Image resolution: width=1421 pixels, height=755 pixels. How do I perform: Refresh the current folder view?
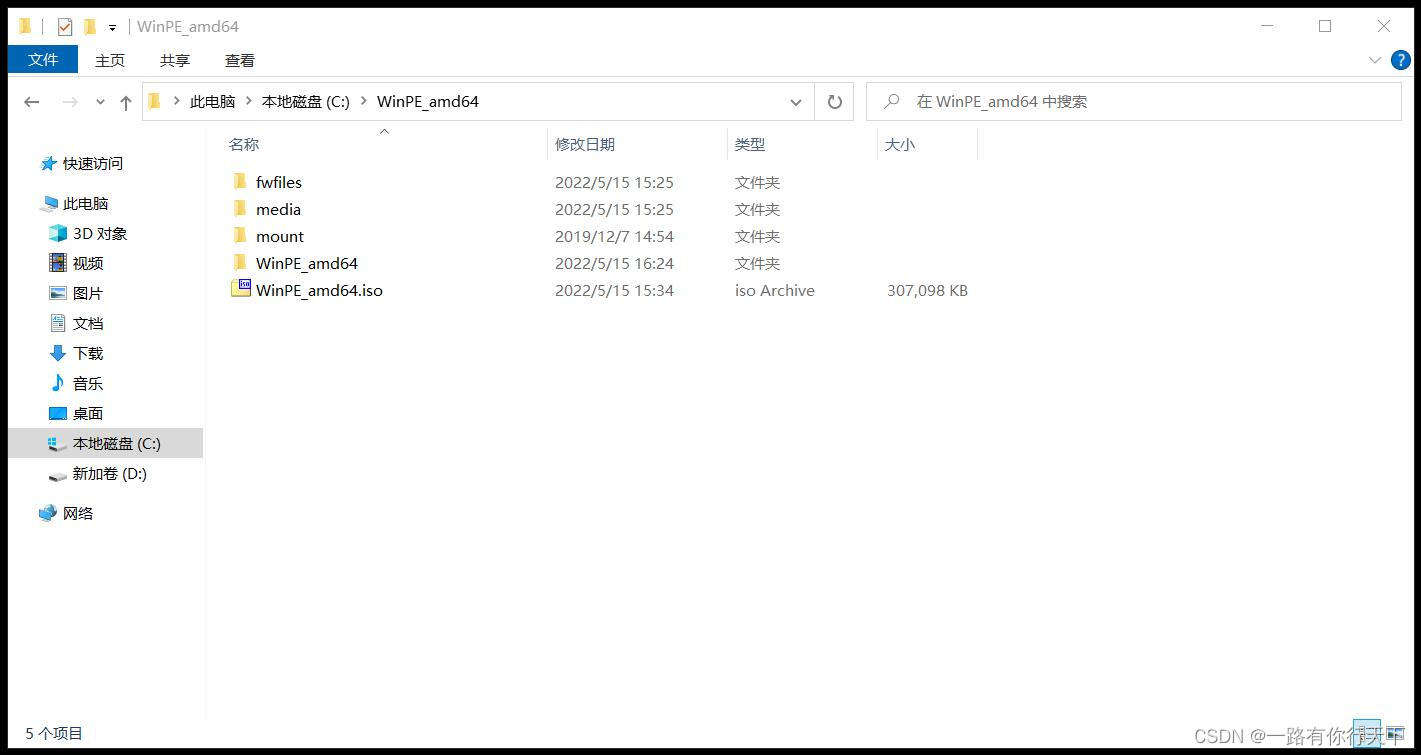[x=834, y=101]
